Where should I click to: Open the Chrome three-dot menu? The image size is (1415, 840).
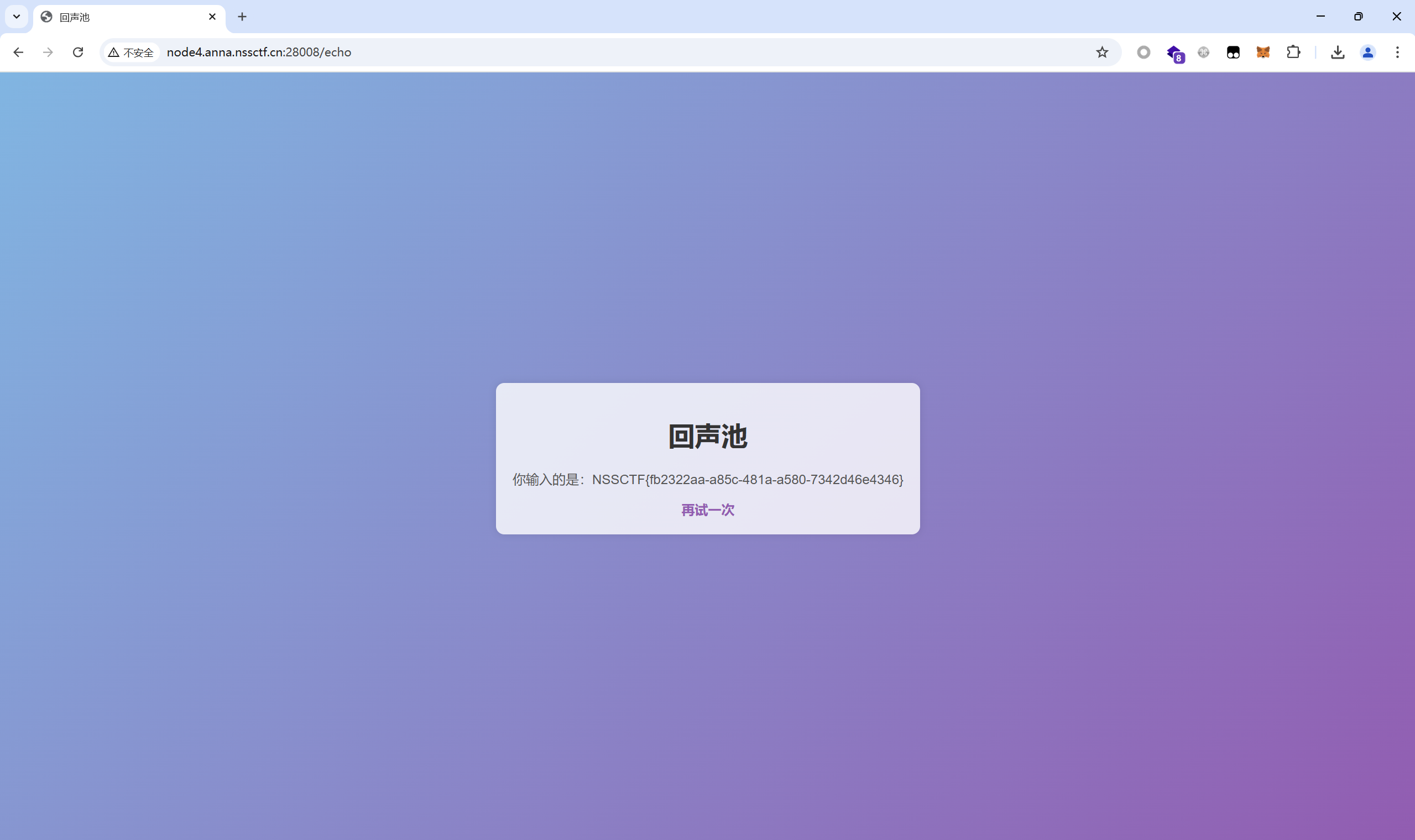[1397, 53]
